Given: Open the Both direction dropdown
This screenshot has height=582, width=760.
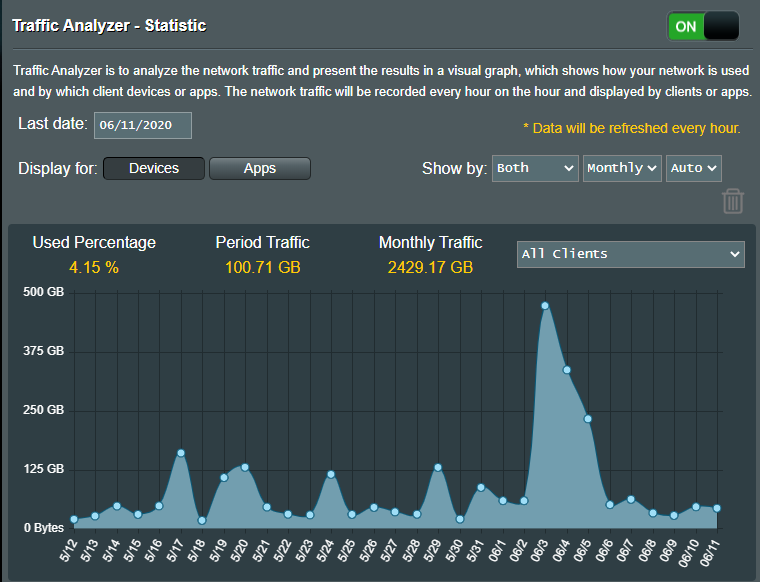Looking at the screenshot, I should pos(535,168).
